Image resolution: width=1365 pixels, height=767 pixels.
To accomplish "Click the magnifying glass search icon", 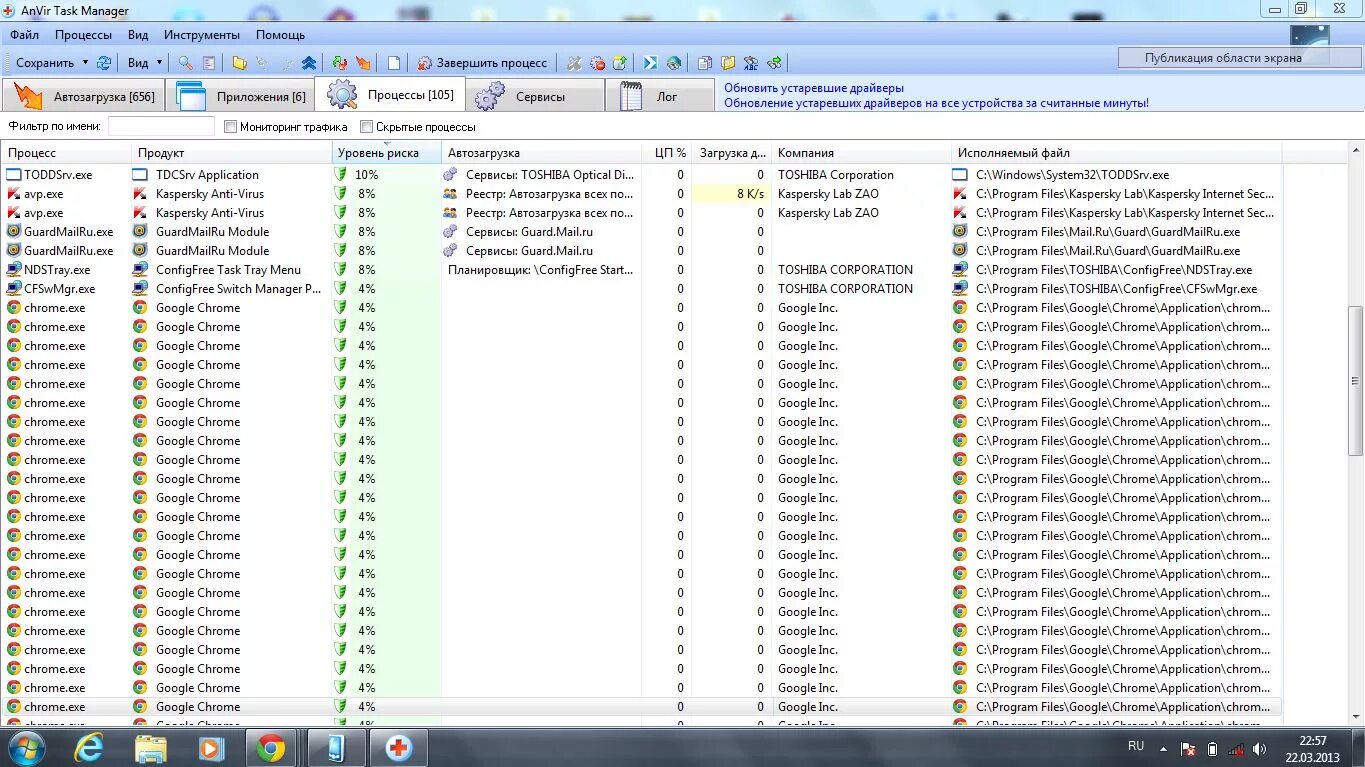I will click(185, 62).
